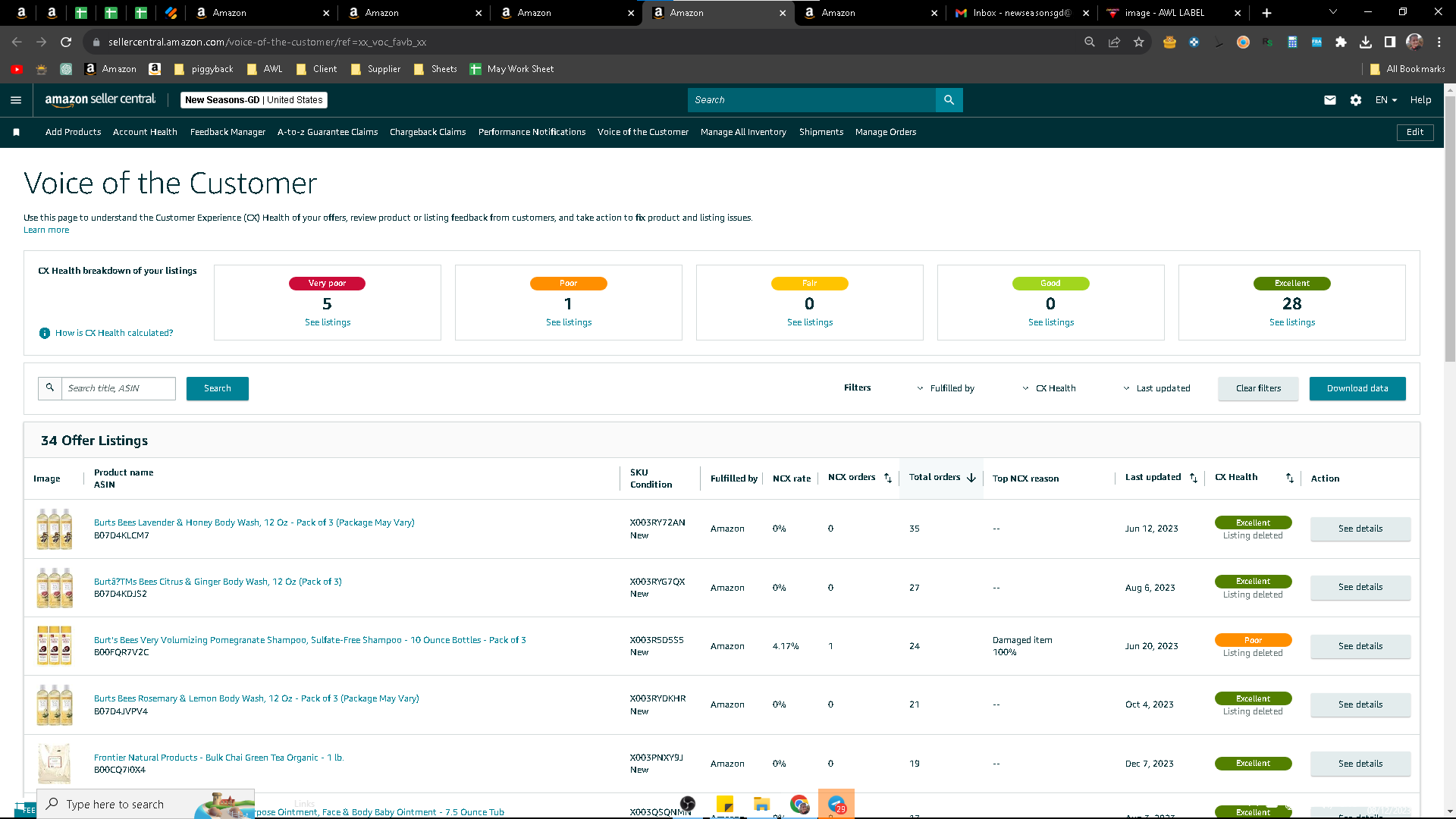Open the browser downloads icon
The height and width of the screenshot is (819, 1456).
(x=1365, y=42)
